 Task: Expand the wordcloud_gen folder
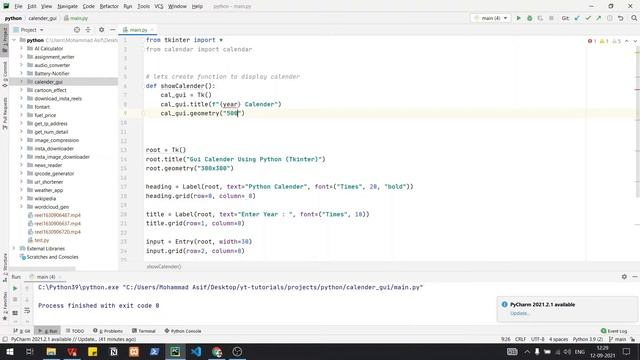(x=21, y=207)
